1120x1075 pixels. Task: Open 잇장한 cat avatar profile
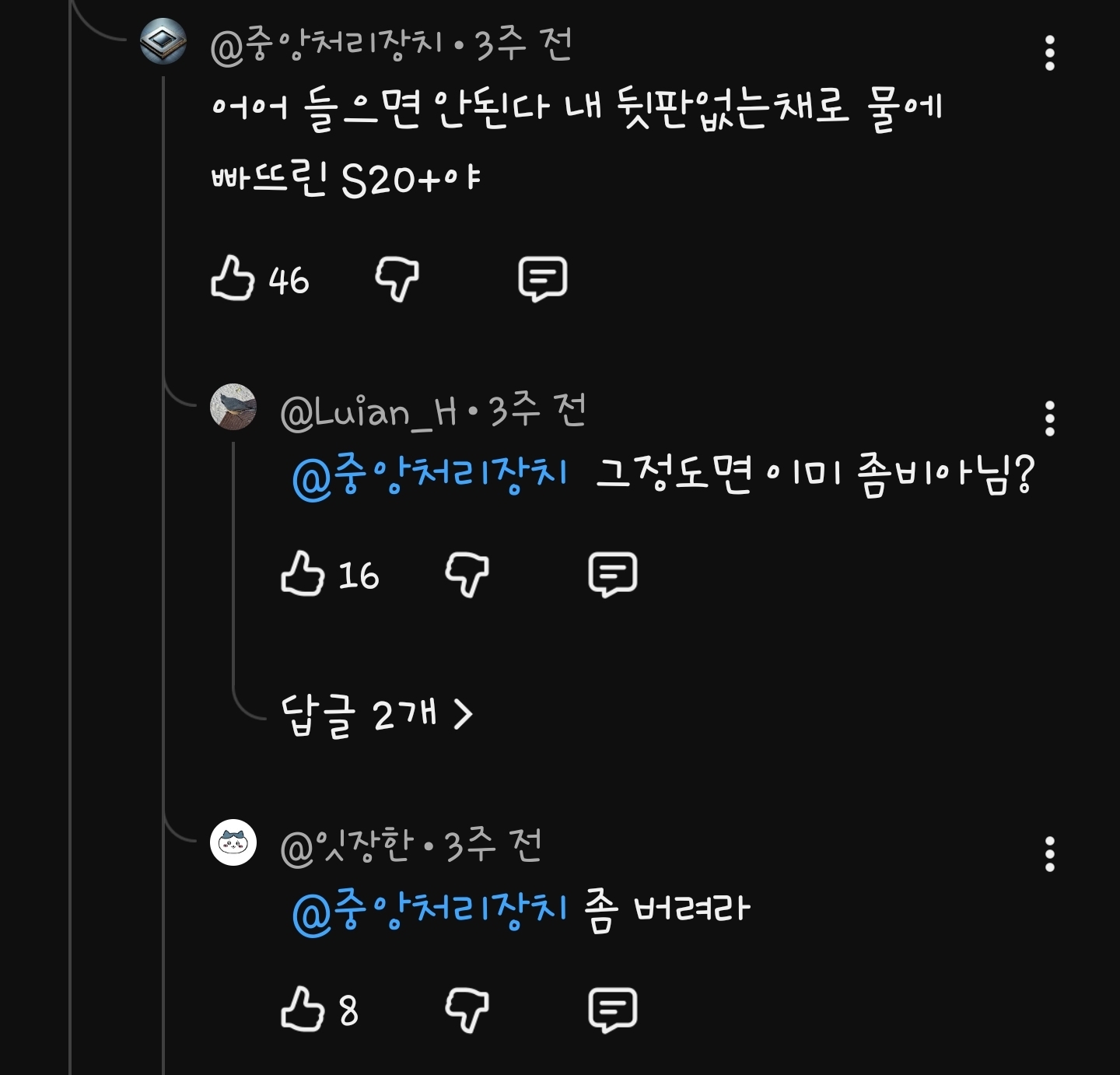[x=233, y=842]
